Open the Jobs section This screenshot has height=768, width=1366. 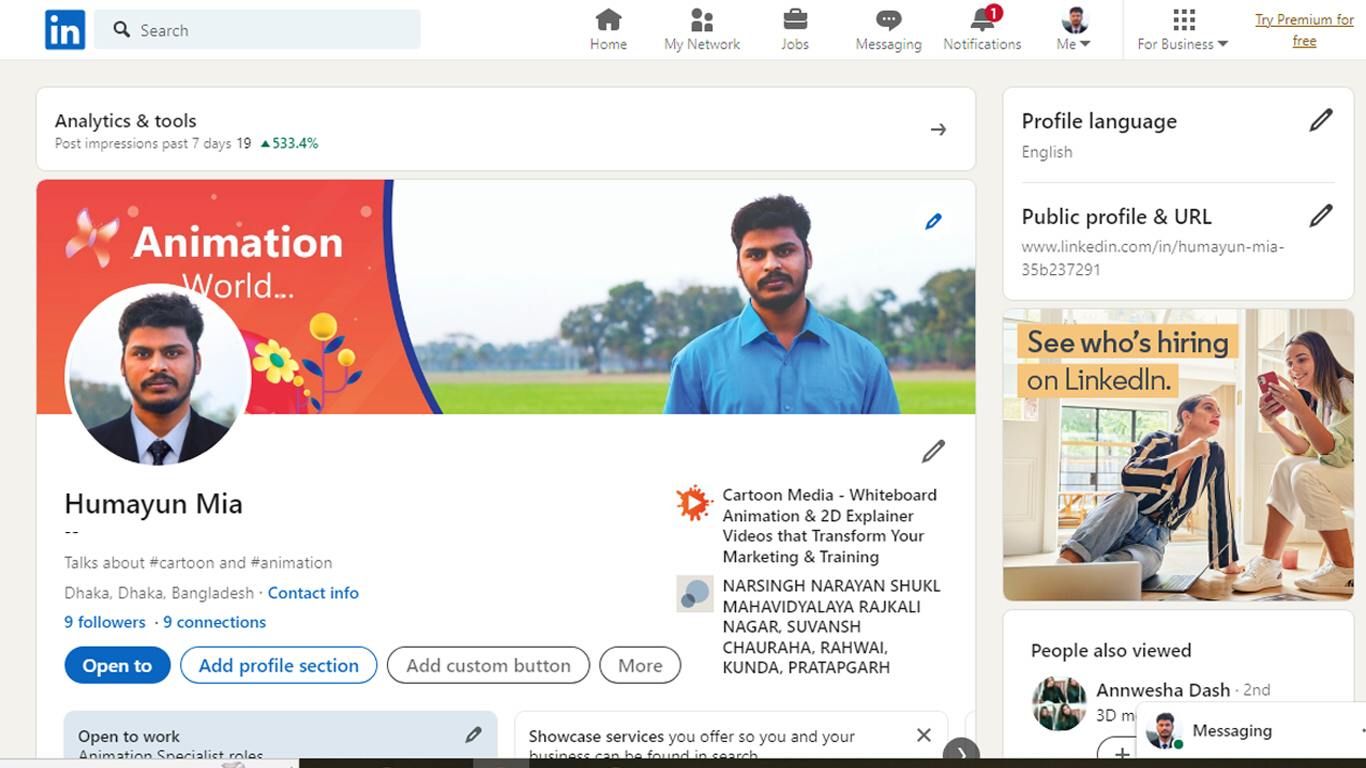coord(795,28)
